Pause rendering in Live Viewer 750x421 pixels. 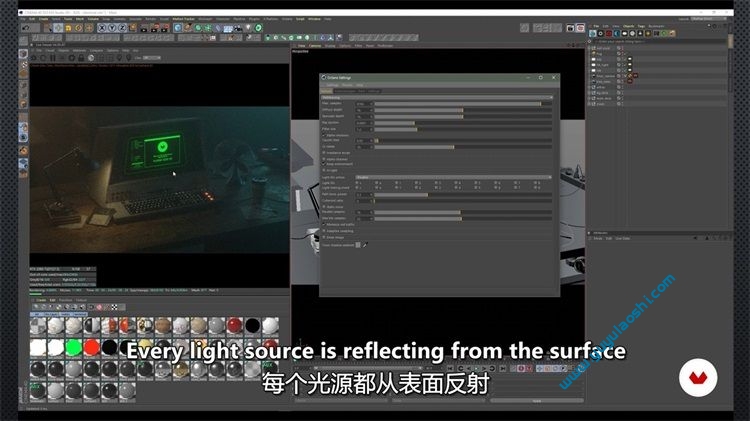tap(53, 58)
